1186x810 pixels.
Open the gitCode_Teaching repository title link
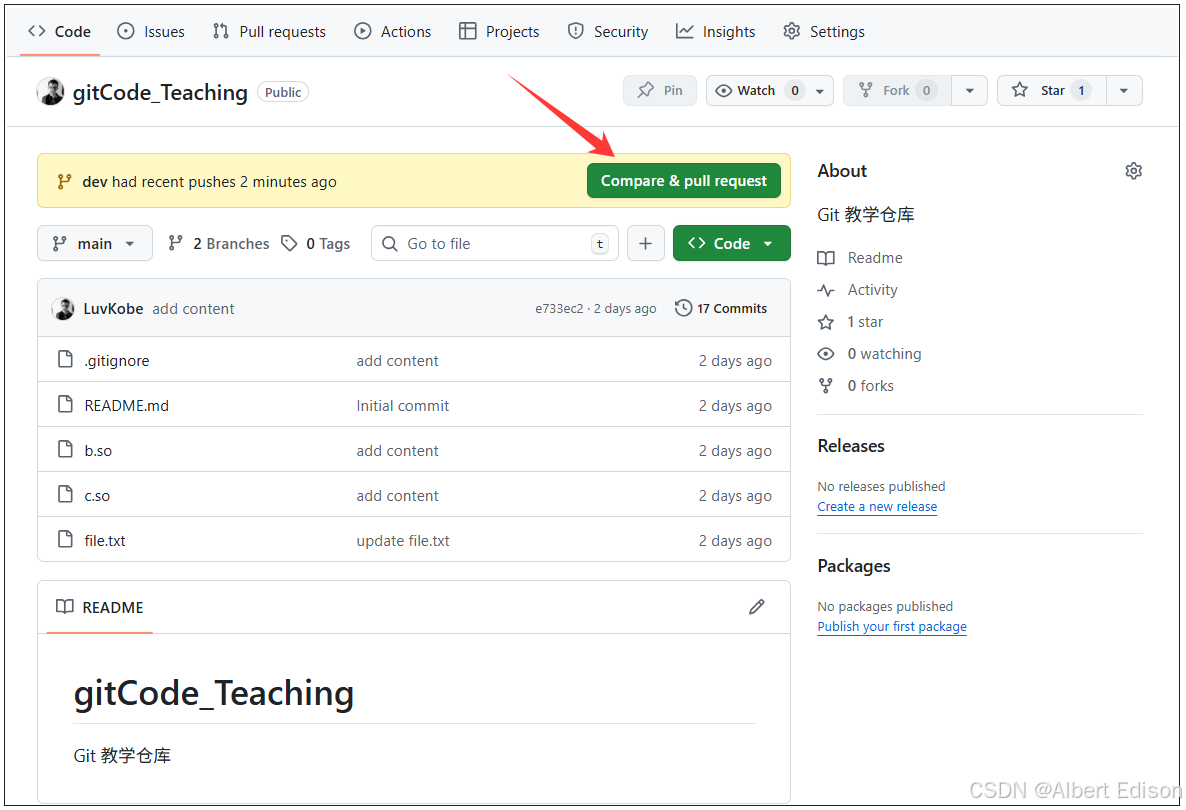click(x=160, y=92)
